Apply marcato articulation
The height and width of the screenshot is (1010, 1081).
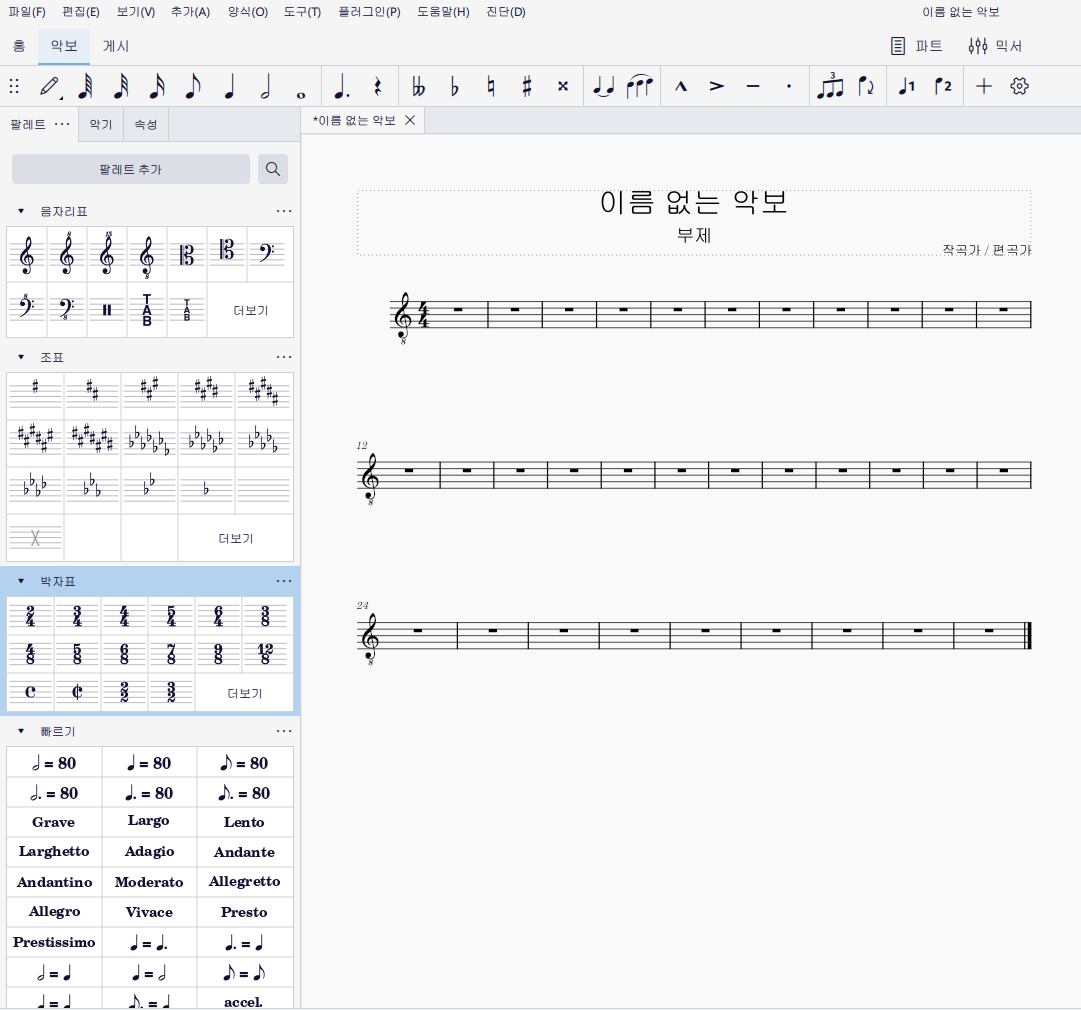(681, 86)
